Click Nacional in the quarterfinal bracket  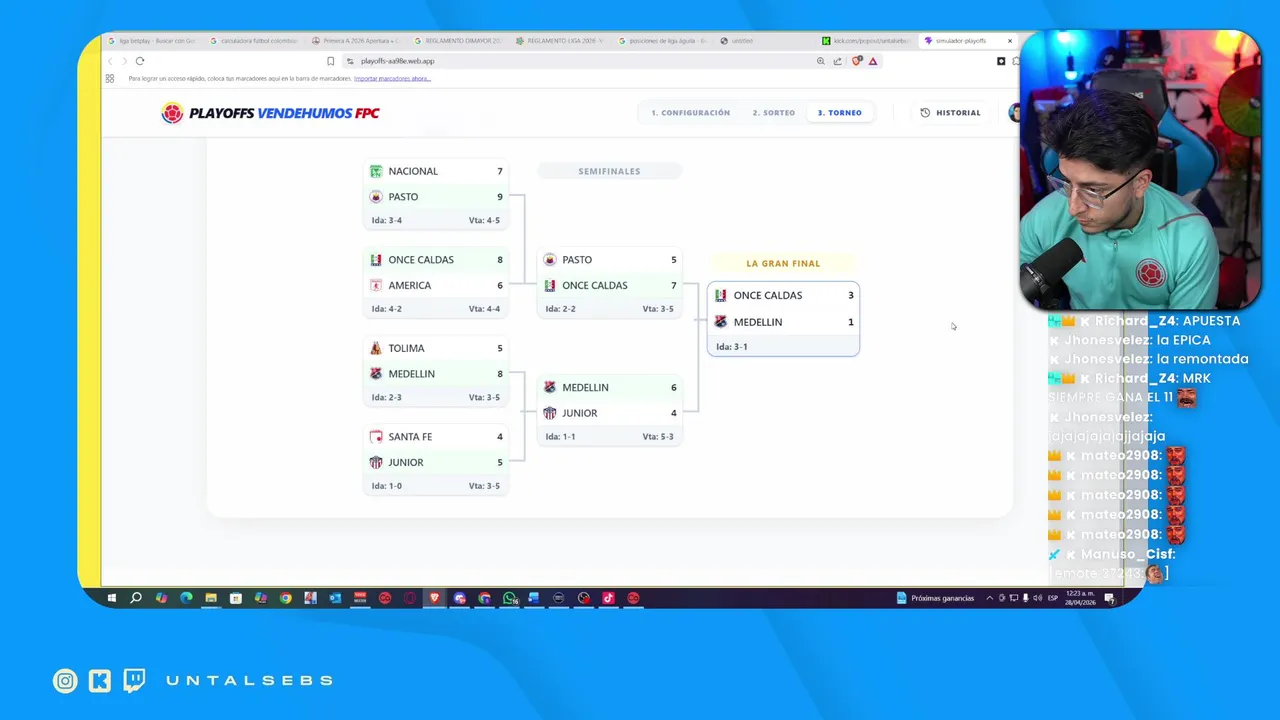436,171
